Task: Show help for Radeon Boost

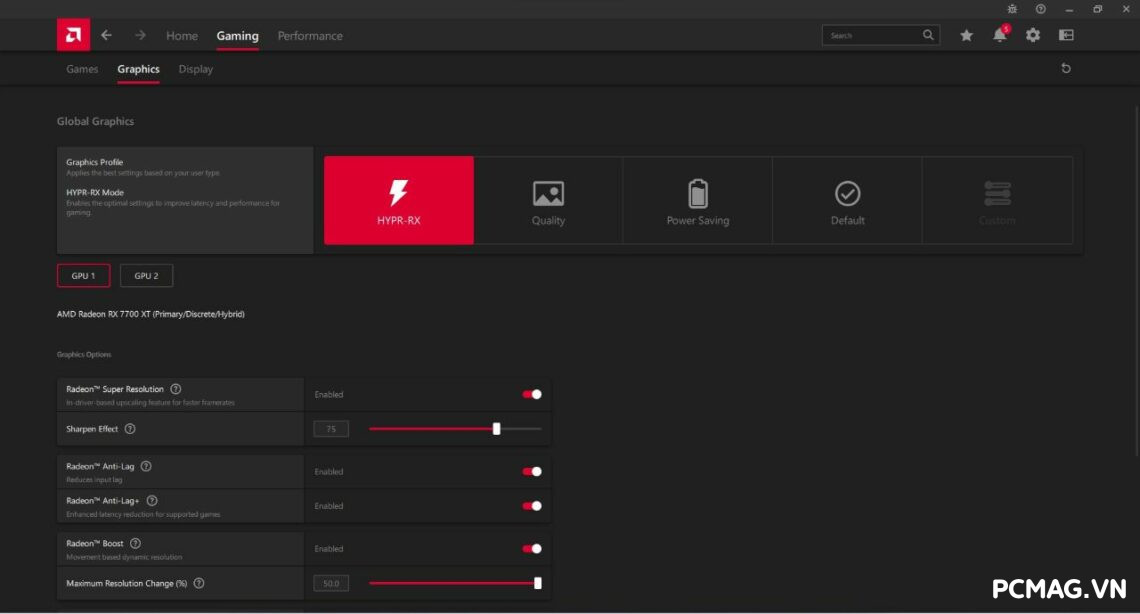Action: pos(136,544)
